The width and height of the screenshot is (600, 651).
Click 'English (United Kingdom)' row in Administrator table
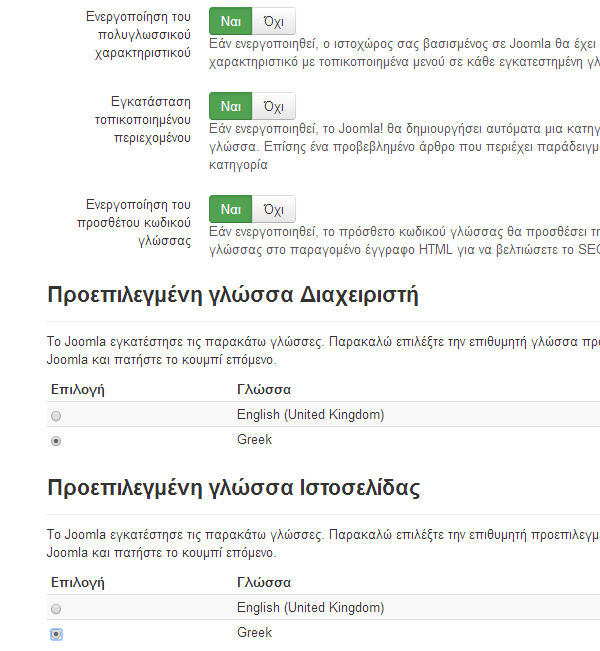310,415
